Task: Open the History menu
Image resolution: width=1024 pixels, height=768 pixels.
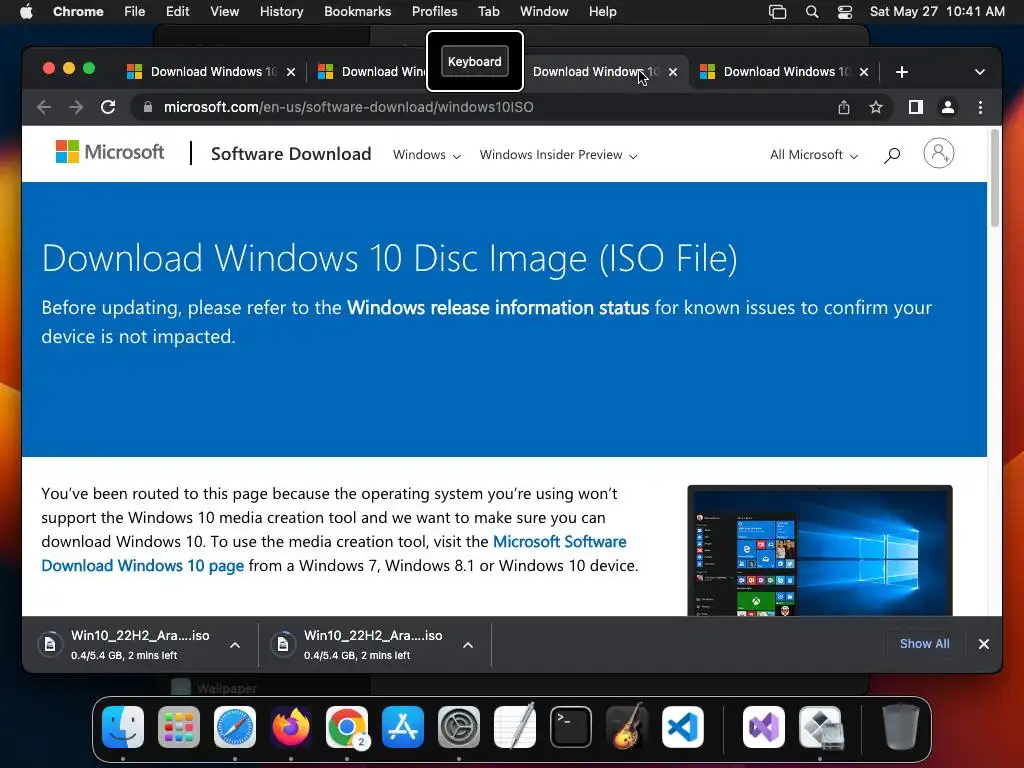Action: (281, 12)
